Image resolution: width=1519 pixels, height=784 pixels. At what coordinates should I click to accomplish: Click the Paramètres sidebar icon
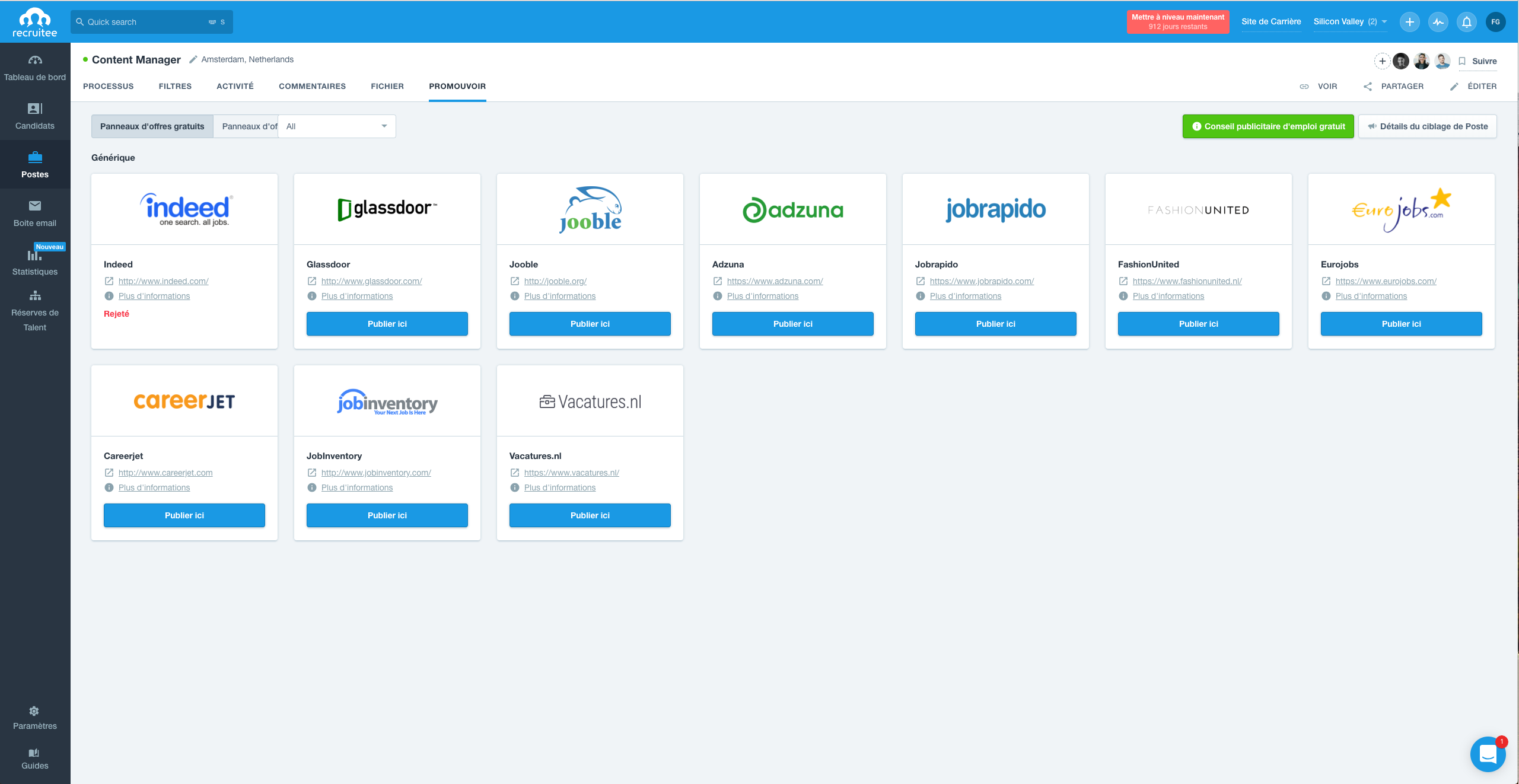tap(35, 711)
